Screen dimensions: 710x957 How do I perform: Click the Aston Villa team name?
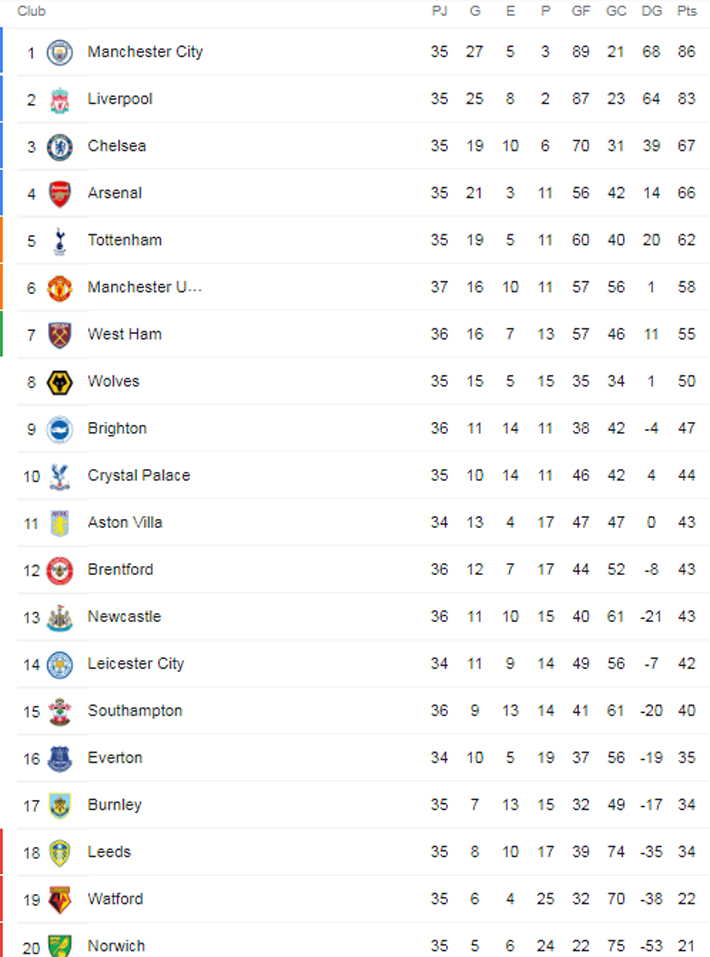pyautogui.click(x=125, y=522)
